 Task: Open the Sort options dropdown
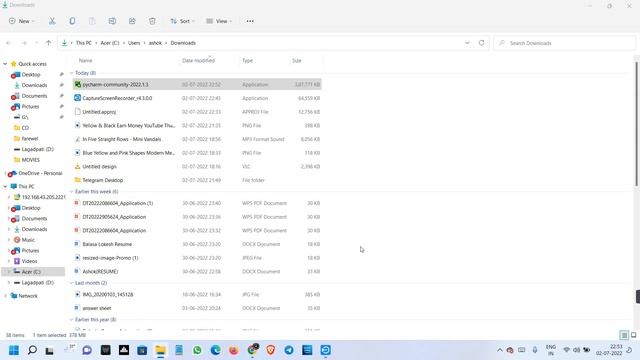click(182, 21)
